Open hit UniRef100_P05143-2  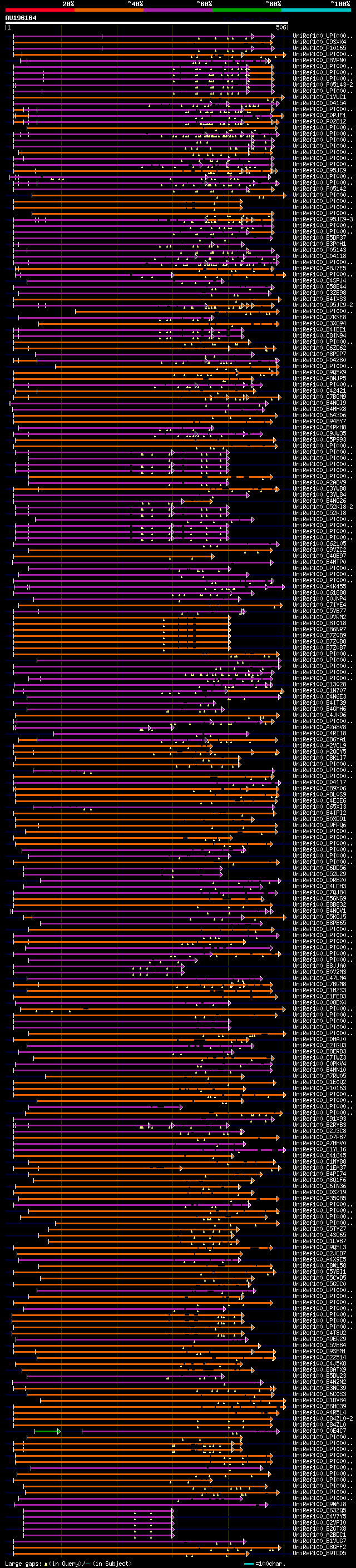pyautogui.click(x=323, y=85)
